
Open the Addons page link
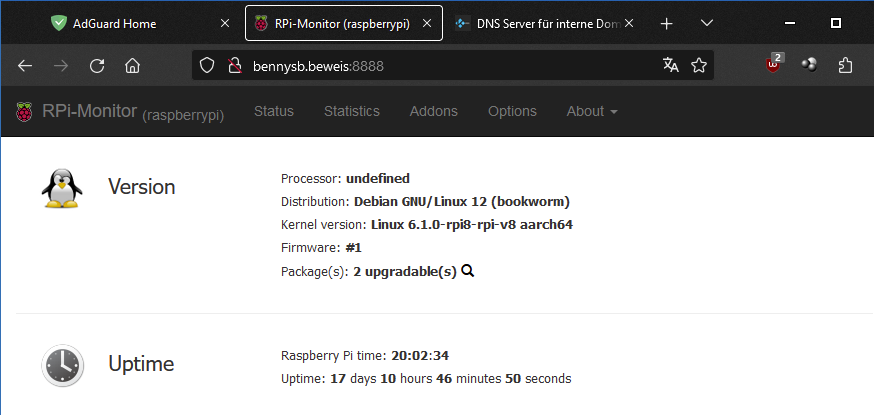pyautogui.click(x=434, y=111)
